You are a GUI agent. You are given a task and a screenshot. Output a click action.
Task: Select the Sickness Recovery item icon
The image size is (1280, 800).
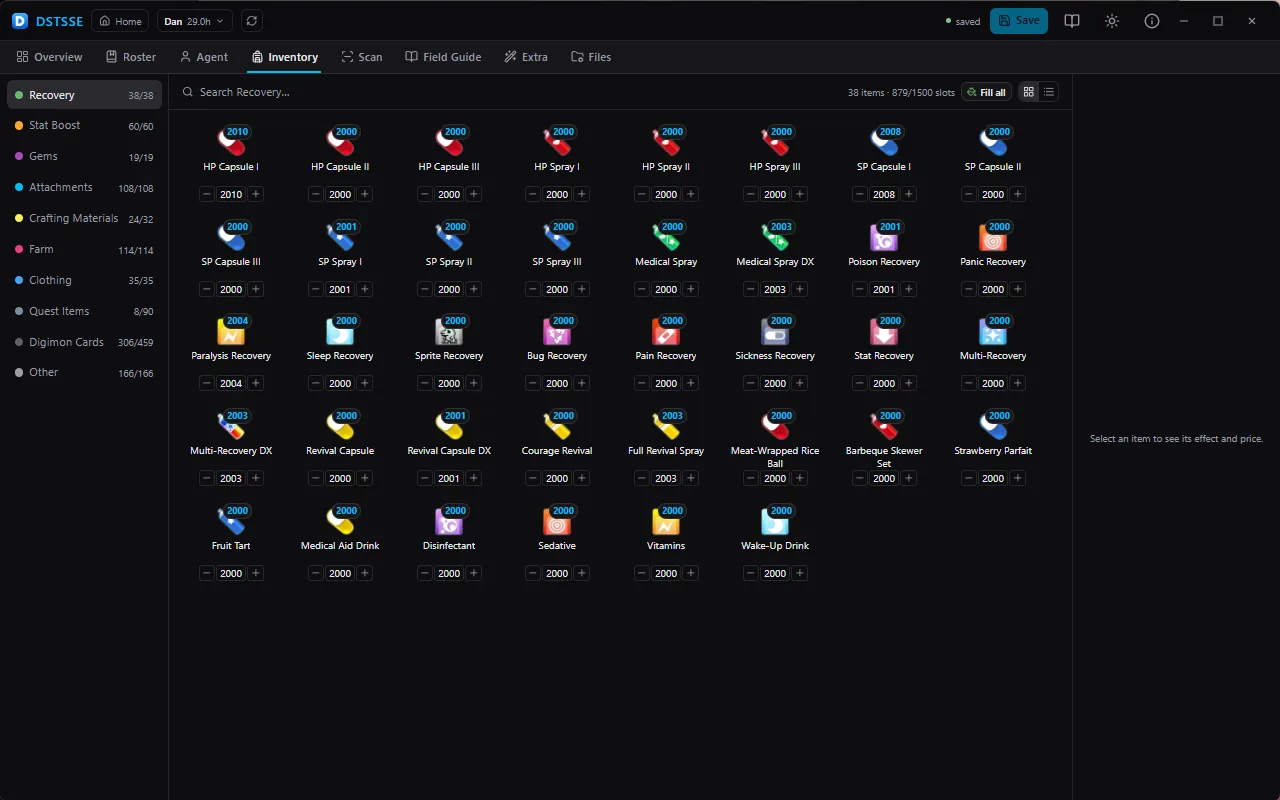pyautogui.click(x=775, y=331)
